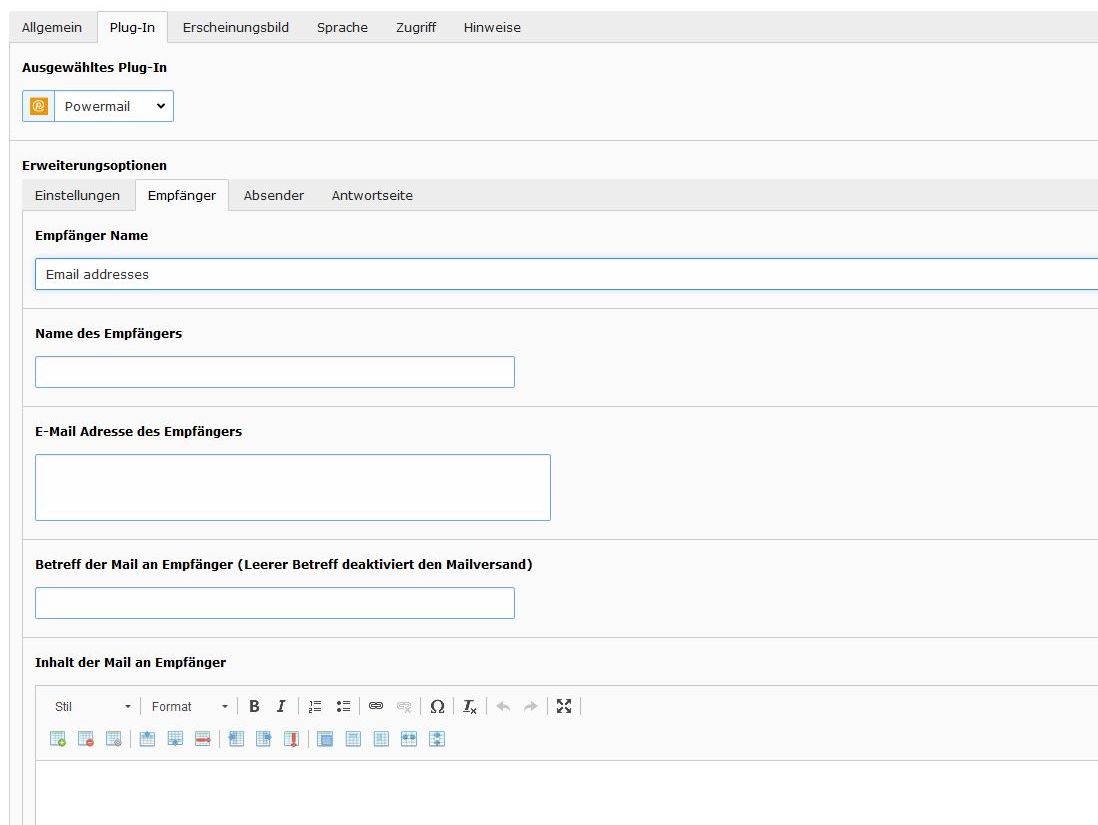Focus the E-Mail Adresse des Empfängers textarea
The height and width of the screenshot is (825, 1098).
[292, 487]
